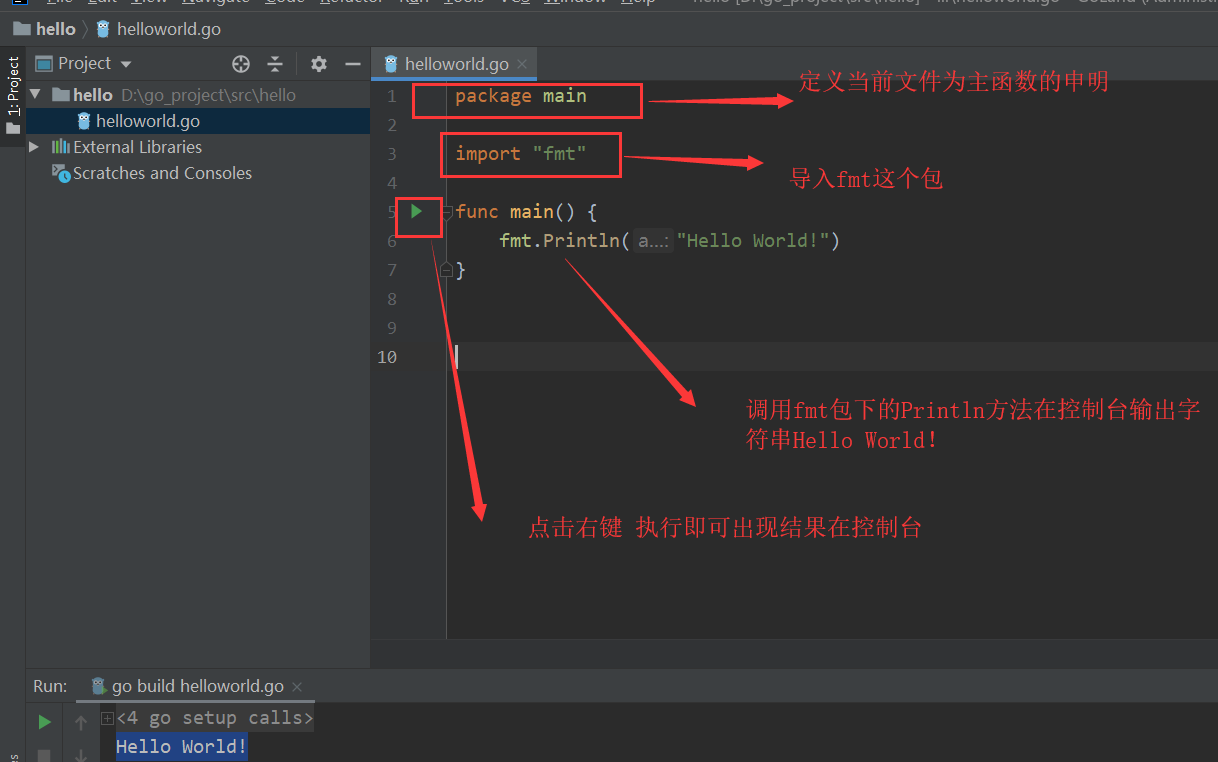Click the locate/scroll-from-source target icon in Project panel
Image resolution: width=1218 pixels, height=762 pixels.
[241, 64]
